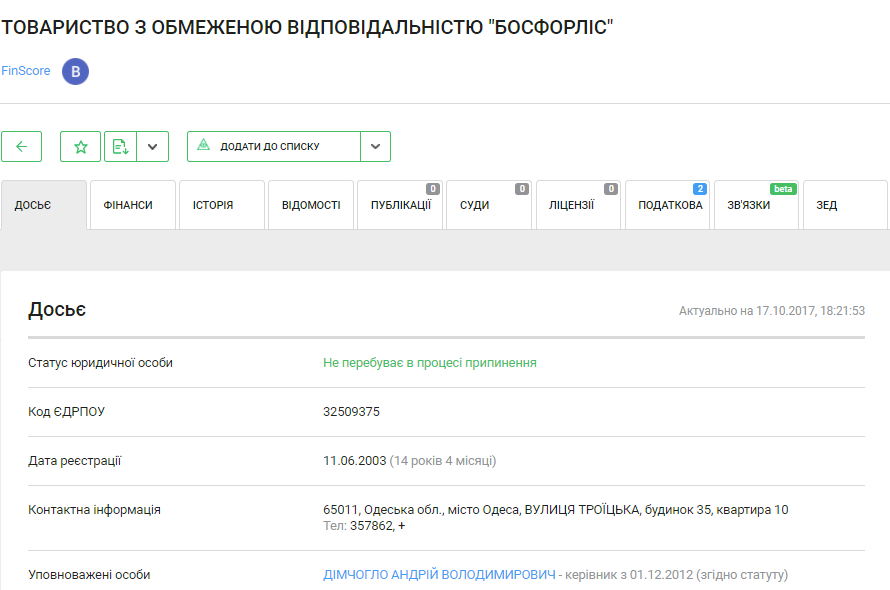Select the Досьє tab
This screenshot has width=890, height=590.
[x=43, y=205]
